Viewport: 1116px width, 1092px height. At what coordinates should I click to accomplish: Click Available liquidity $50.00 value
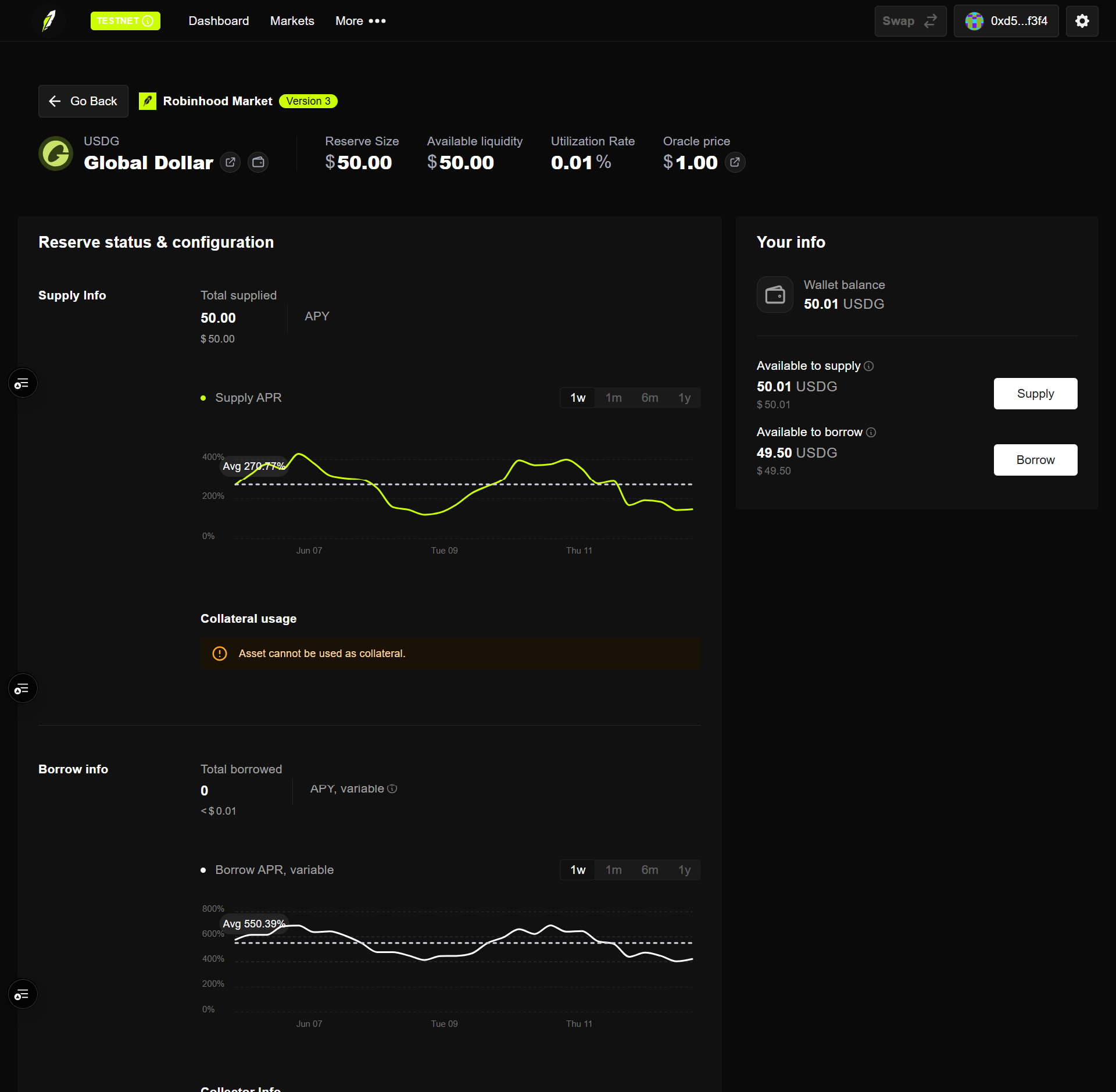point(460,162)
